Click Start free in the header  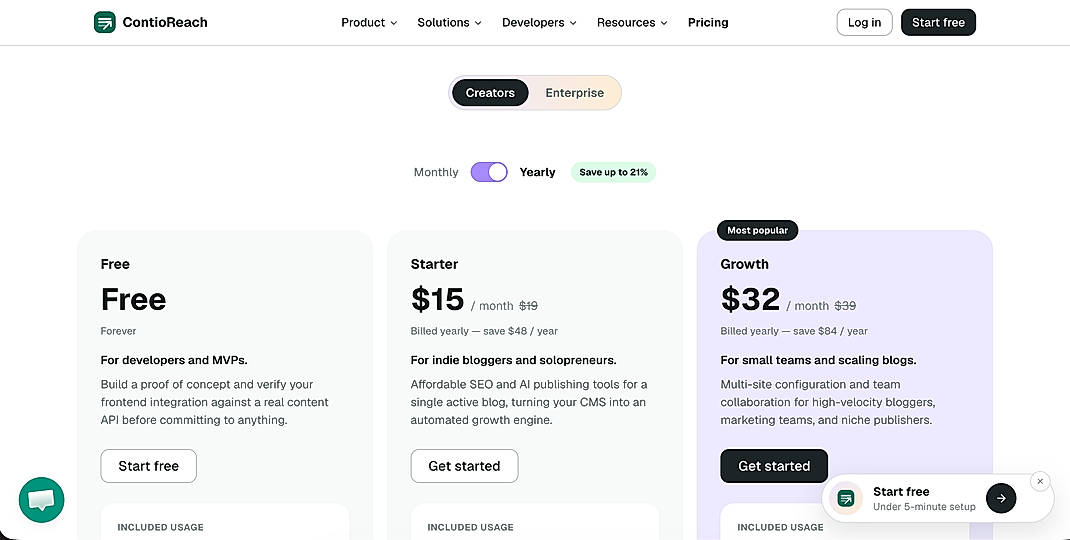938,23
